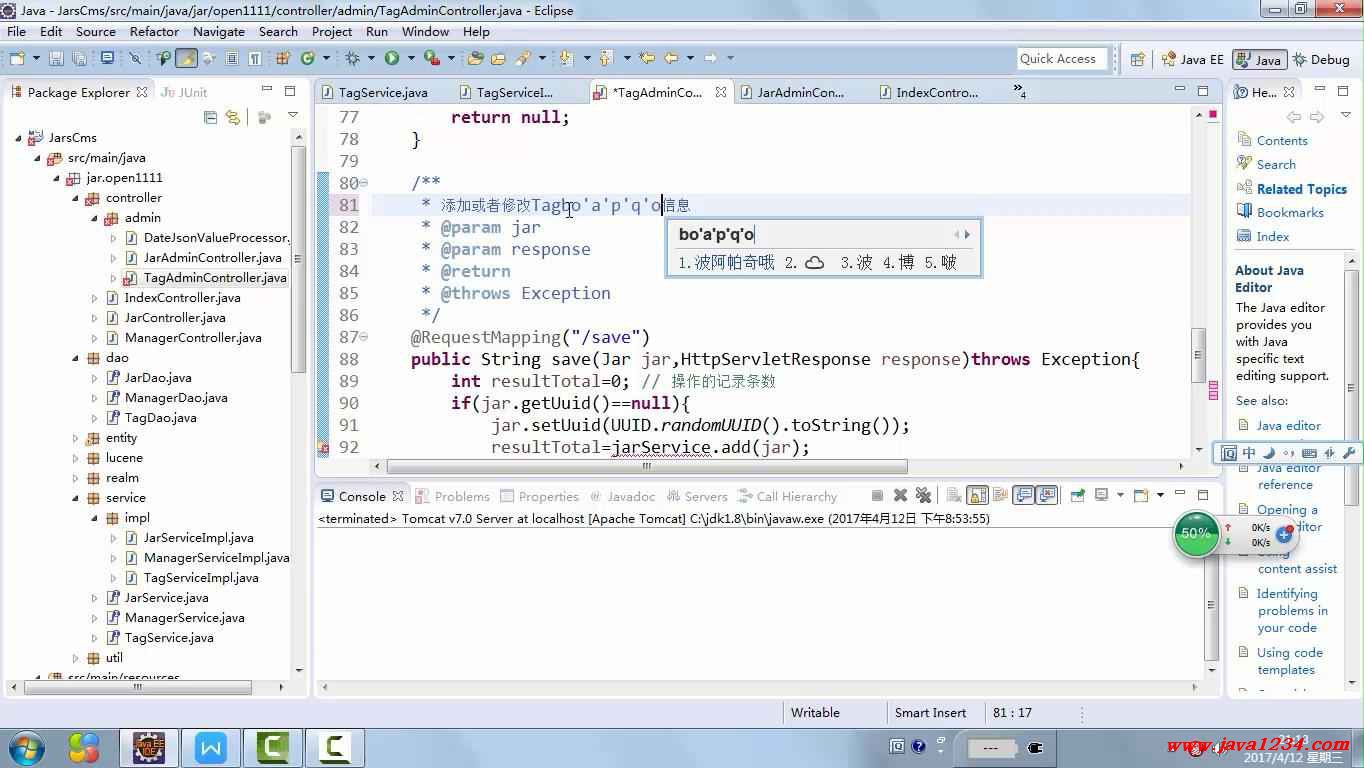Click the blue W taskbar icon
1364x768 pixels.
click(211, 747)
